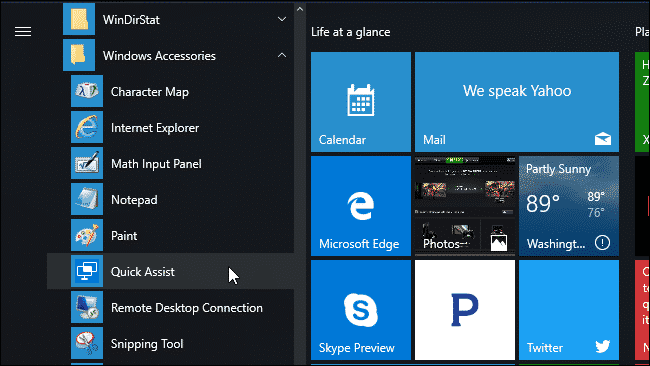Open the white Pandora P tile

pyautogui.click(x=465, y=310)
